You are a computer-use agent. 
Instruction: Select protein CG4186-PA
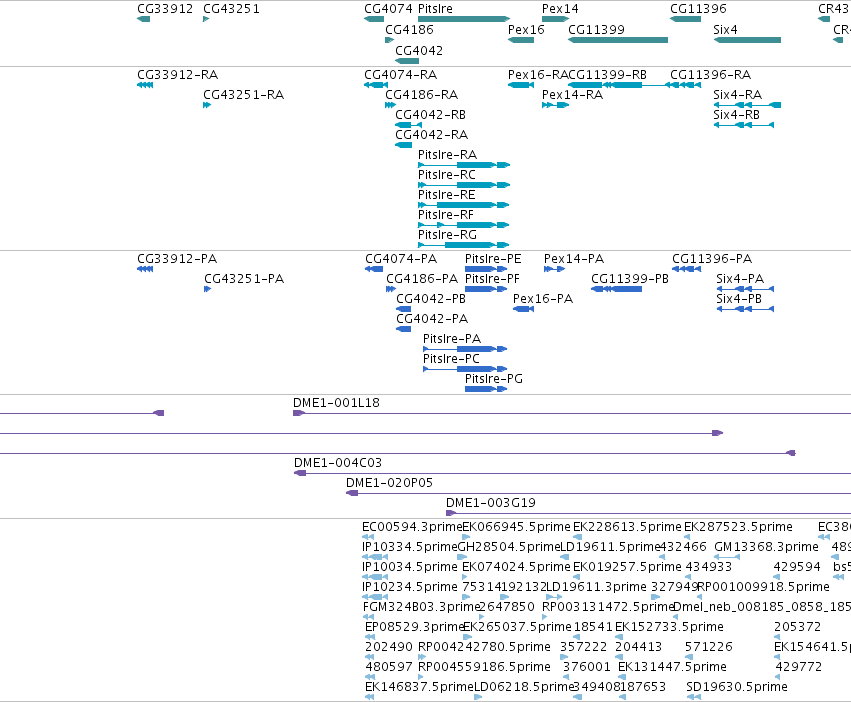coord(422,279)
